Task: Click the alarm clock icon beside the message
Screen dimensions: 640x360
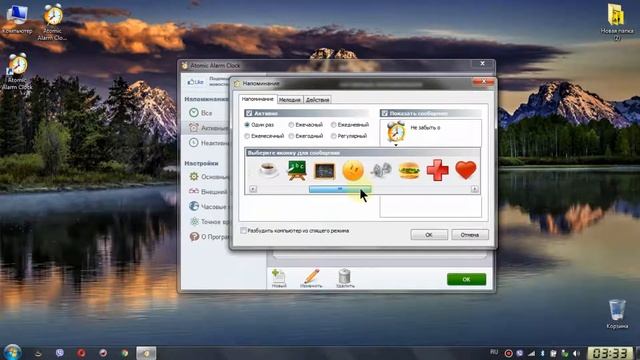Action: [x=396, y=132]
